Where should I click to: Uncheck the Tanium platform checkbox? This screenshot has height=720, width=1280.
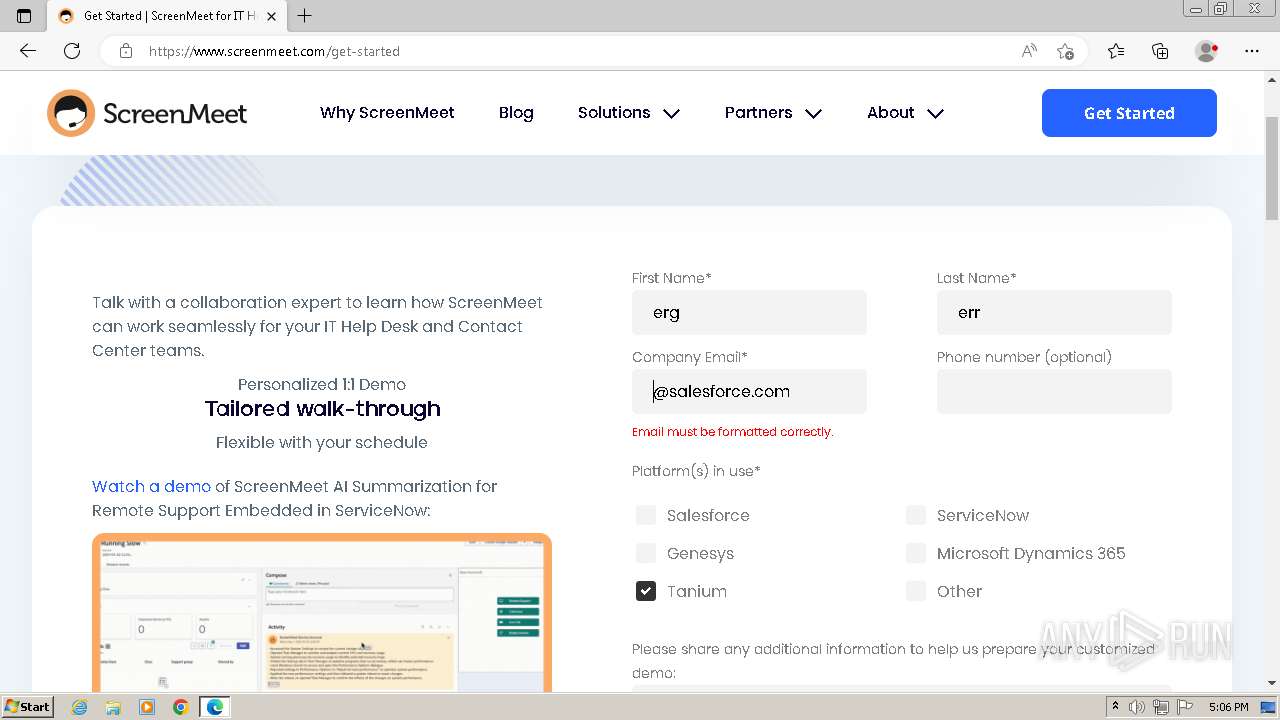[x=646, y=591]
